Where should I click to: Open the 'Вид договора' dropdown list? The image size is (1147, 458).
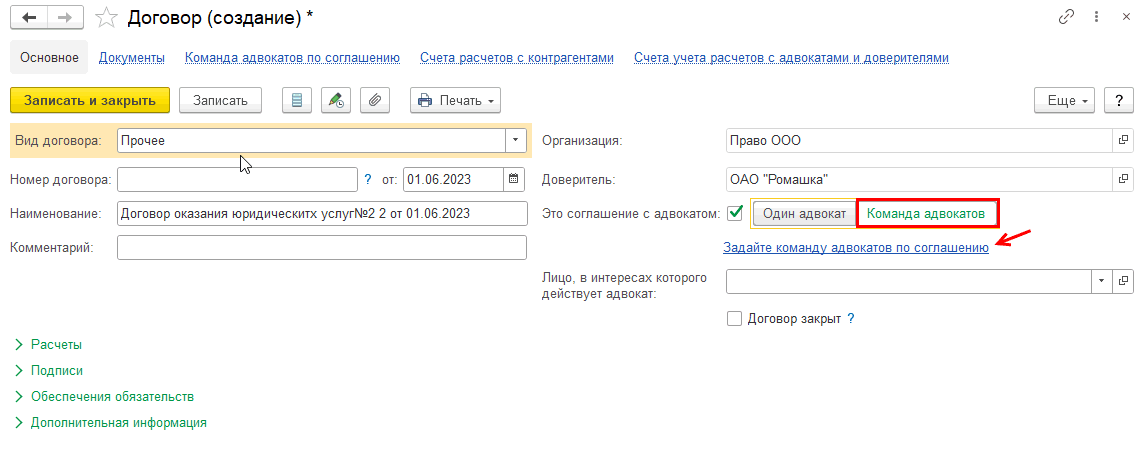coord(515,141)
